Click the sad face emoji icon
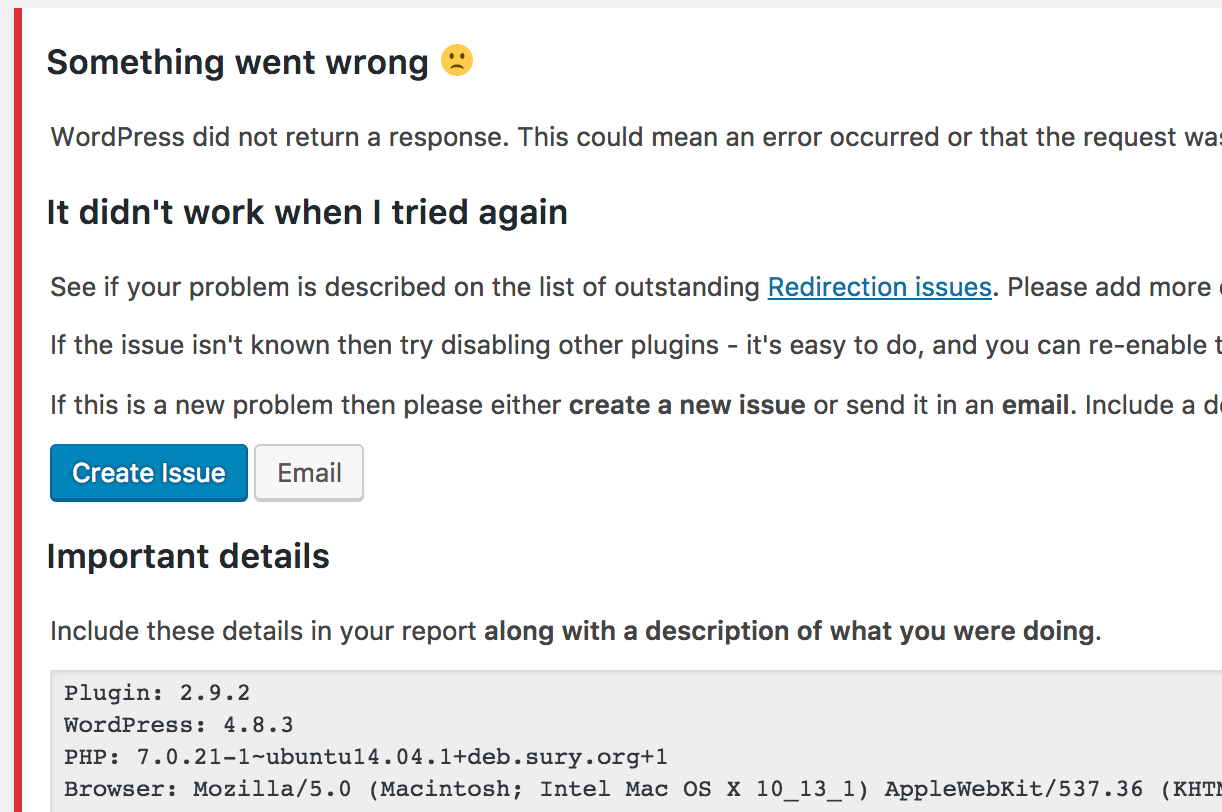 tap(457, 61)
